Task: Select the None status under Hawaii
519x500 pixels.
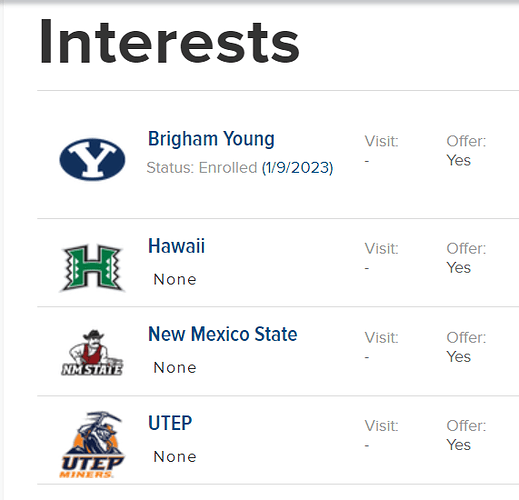Action: tap(175, 279)
